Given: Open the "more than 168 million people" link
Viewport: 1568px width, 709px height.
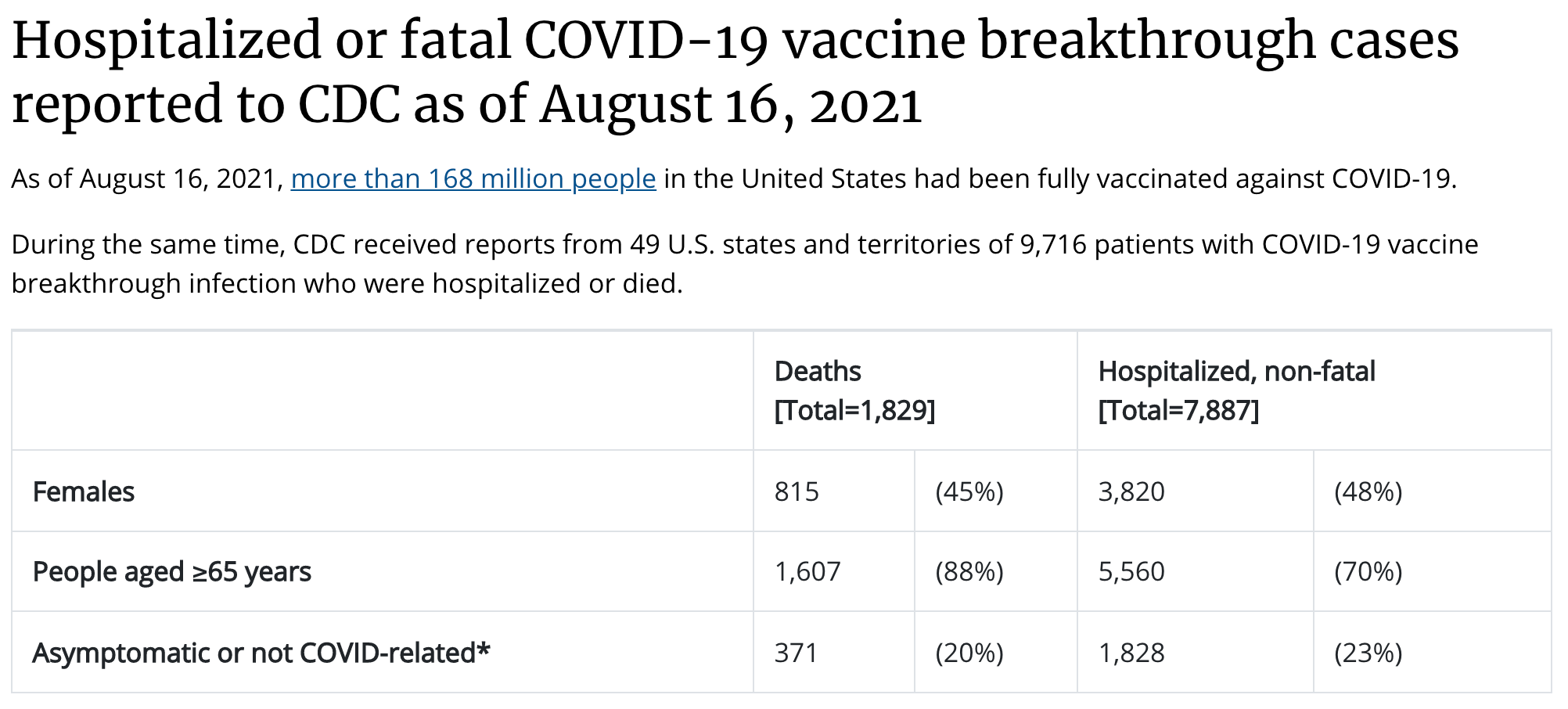Looking at the screenshot, I should [473, 179].
